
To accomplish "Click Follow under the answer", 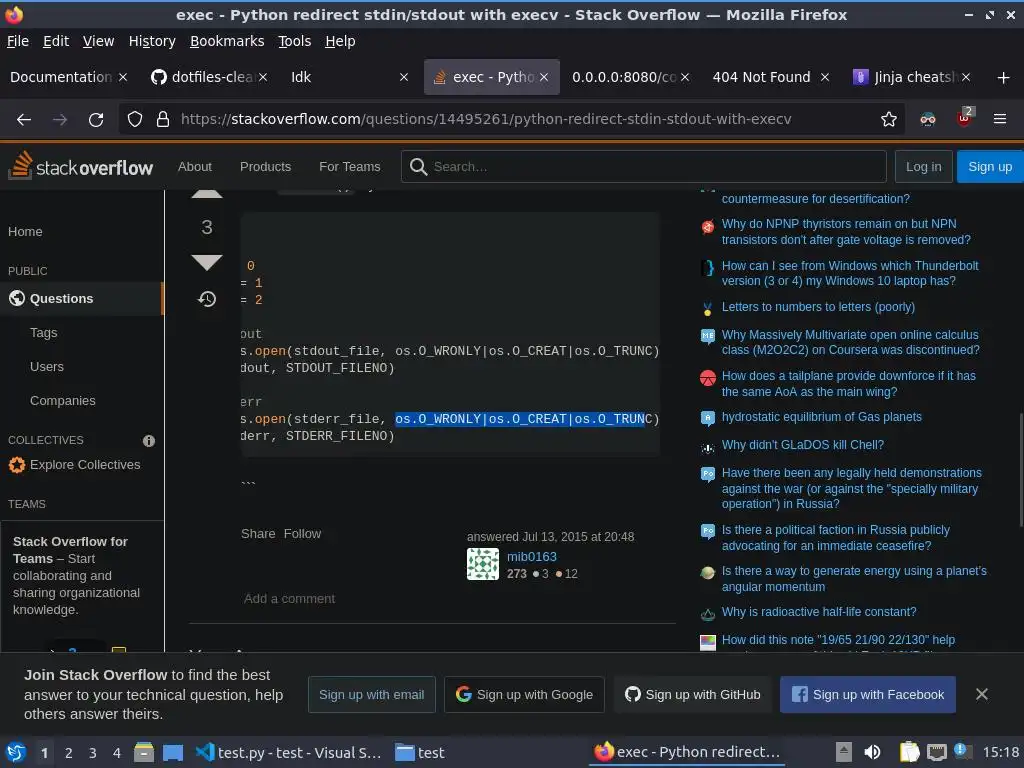I will [x=302, y=534].
